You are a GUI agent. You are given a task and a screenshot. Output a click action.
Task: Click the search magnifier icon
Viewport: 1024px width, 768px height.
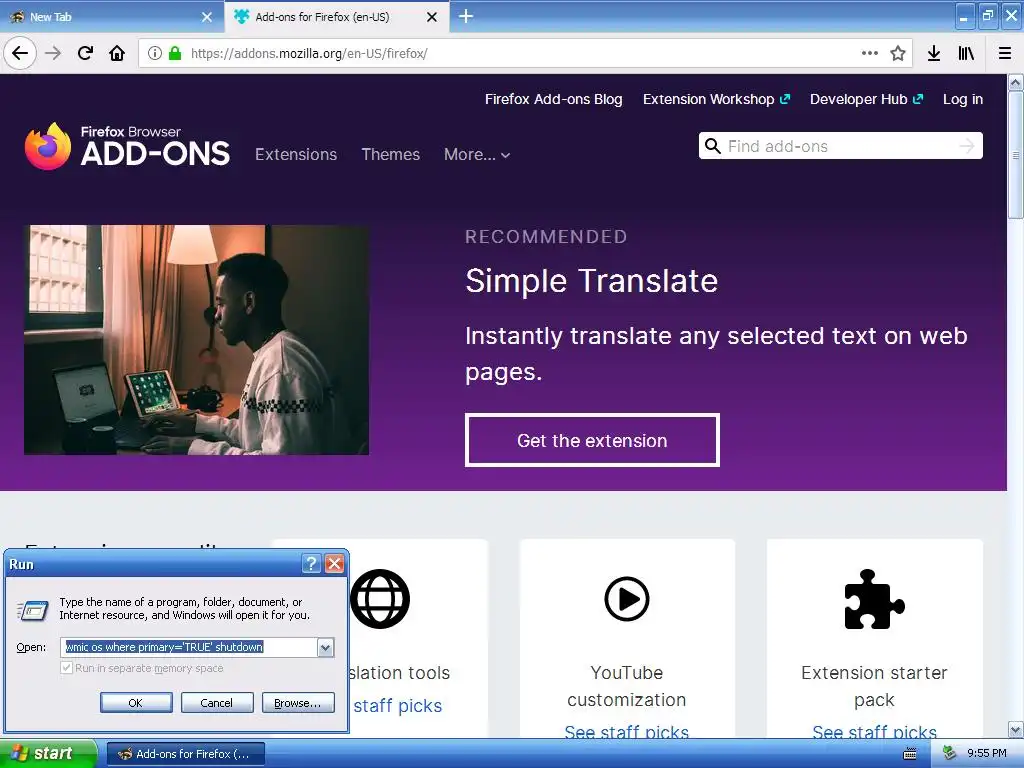pos(712,146)
